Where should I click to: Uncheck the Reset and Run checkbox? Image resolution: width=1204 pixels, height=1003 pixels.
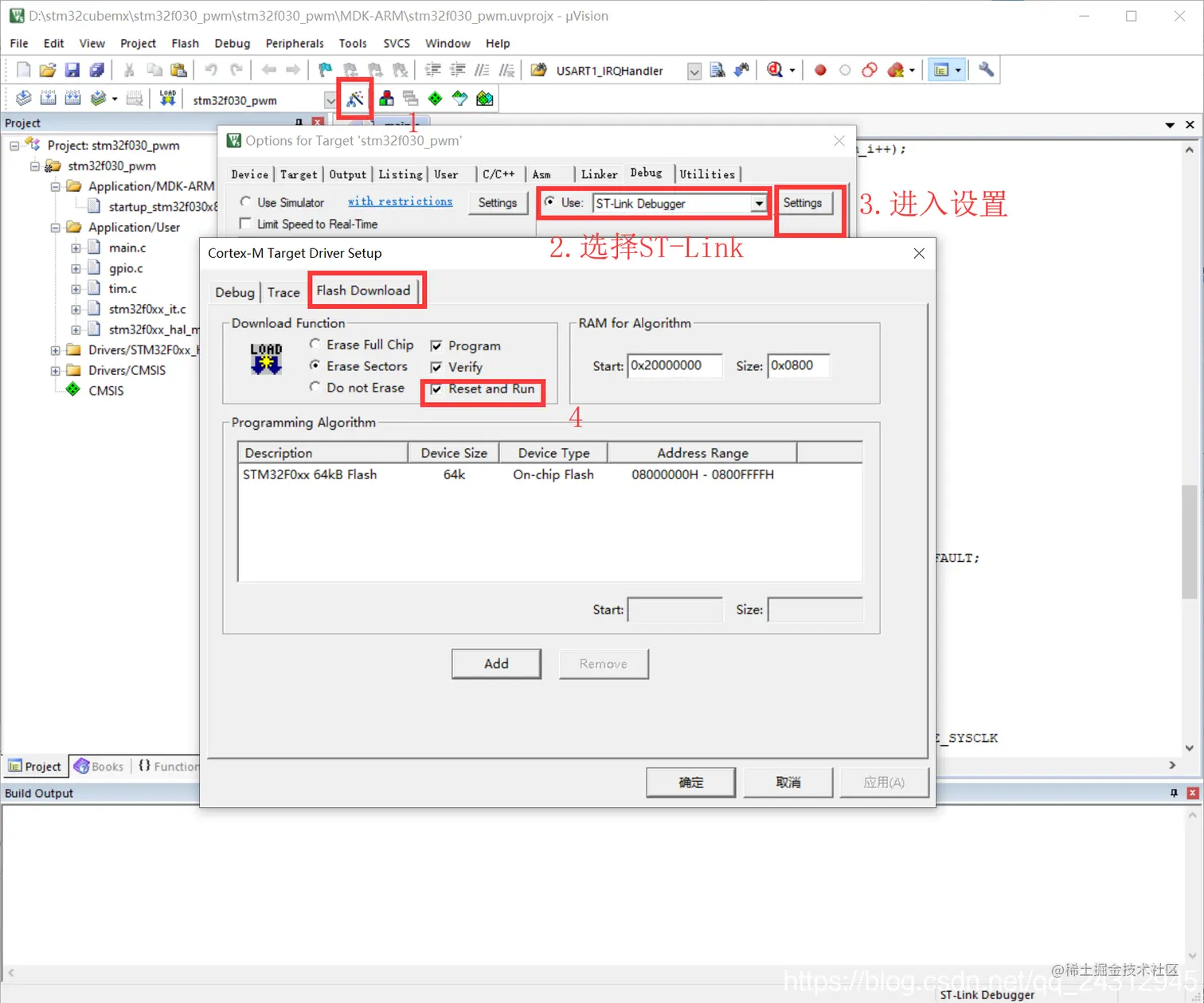pos(436,389)
